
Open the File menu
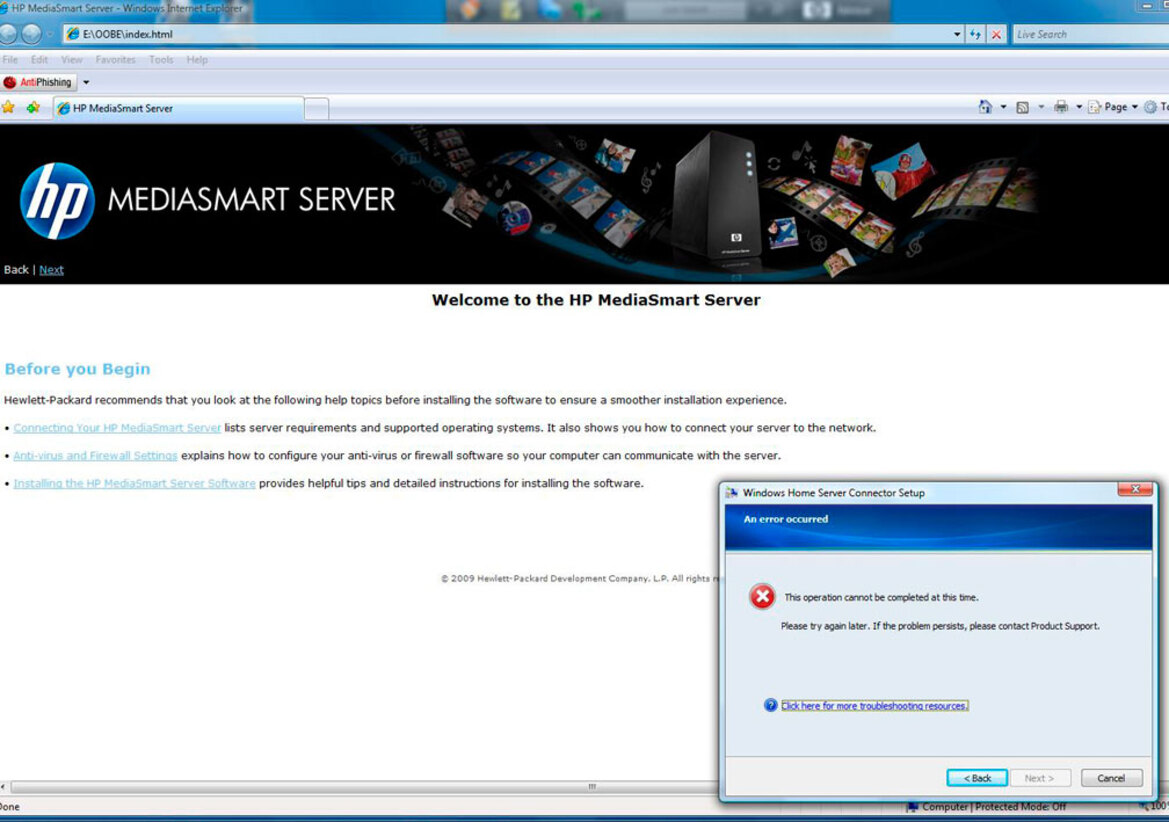(x=10, y=60)
